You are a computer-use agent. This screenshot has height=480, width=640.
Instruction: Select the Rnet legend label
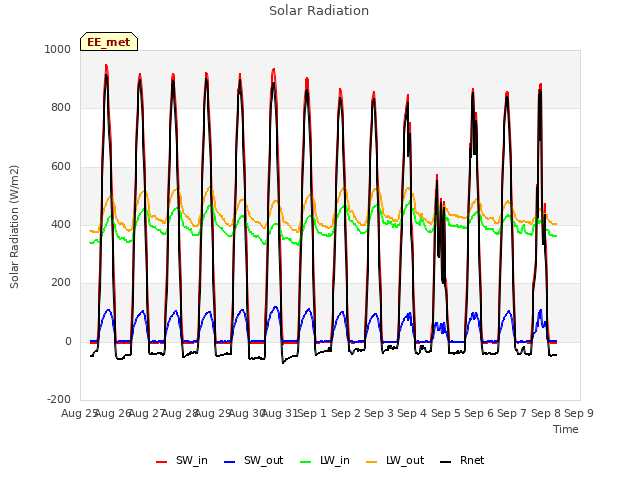[472, 460]
